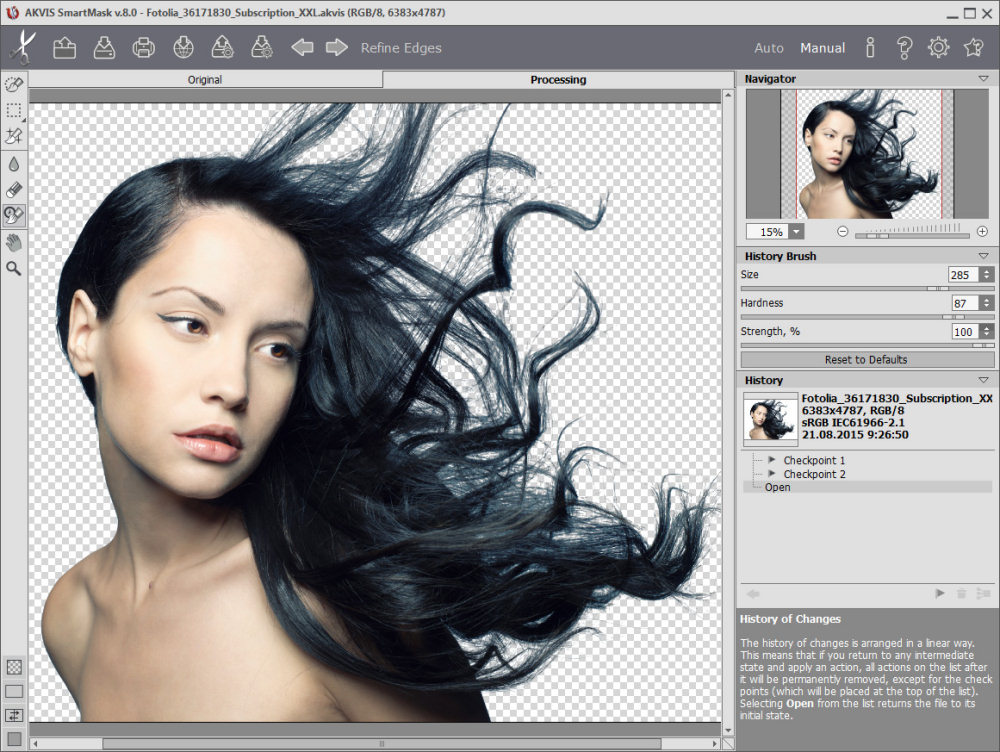Open preferences gear icon
The width and height of the screenshot is (1000, 752).
coord(938,47)
